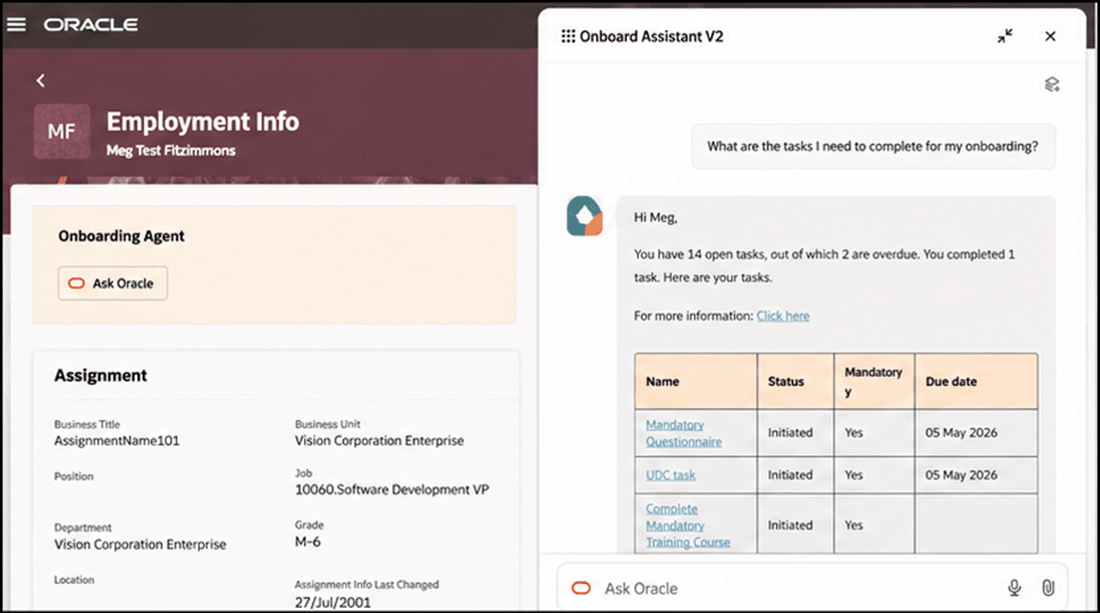
Task: Click the Oracle logo
Action: (x=90, y=25)
